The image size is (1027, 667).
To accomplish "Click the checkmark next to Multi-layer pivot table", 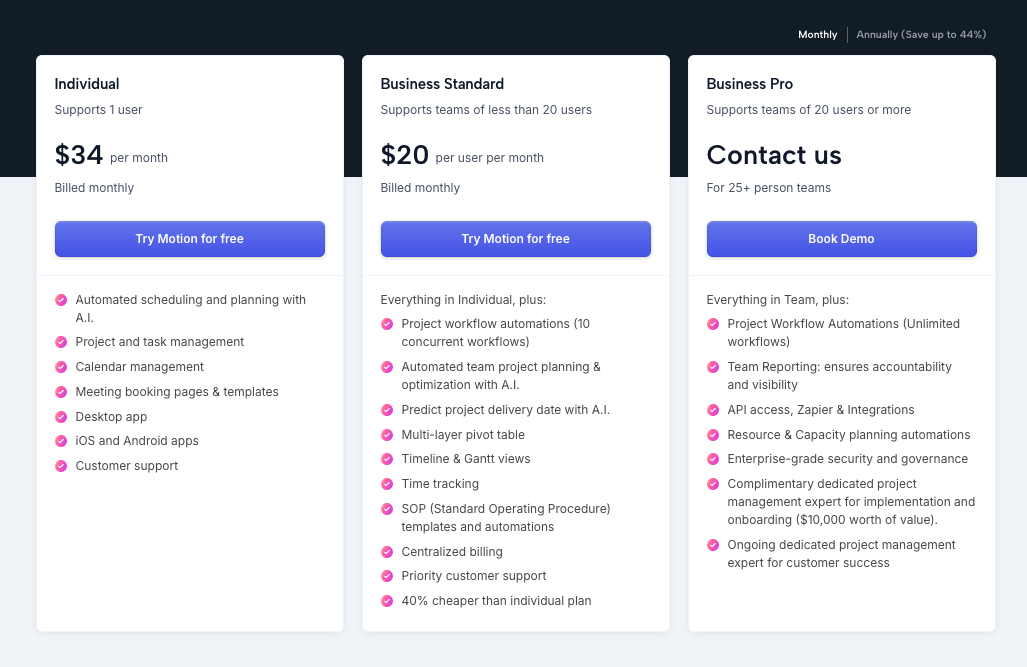I will click(x=387, y=434).
